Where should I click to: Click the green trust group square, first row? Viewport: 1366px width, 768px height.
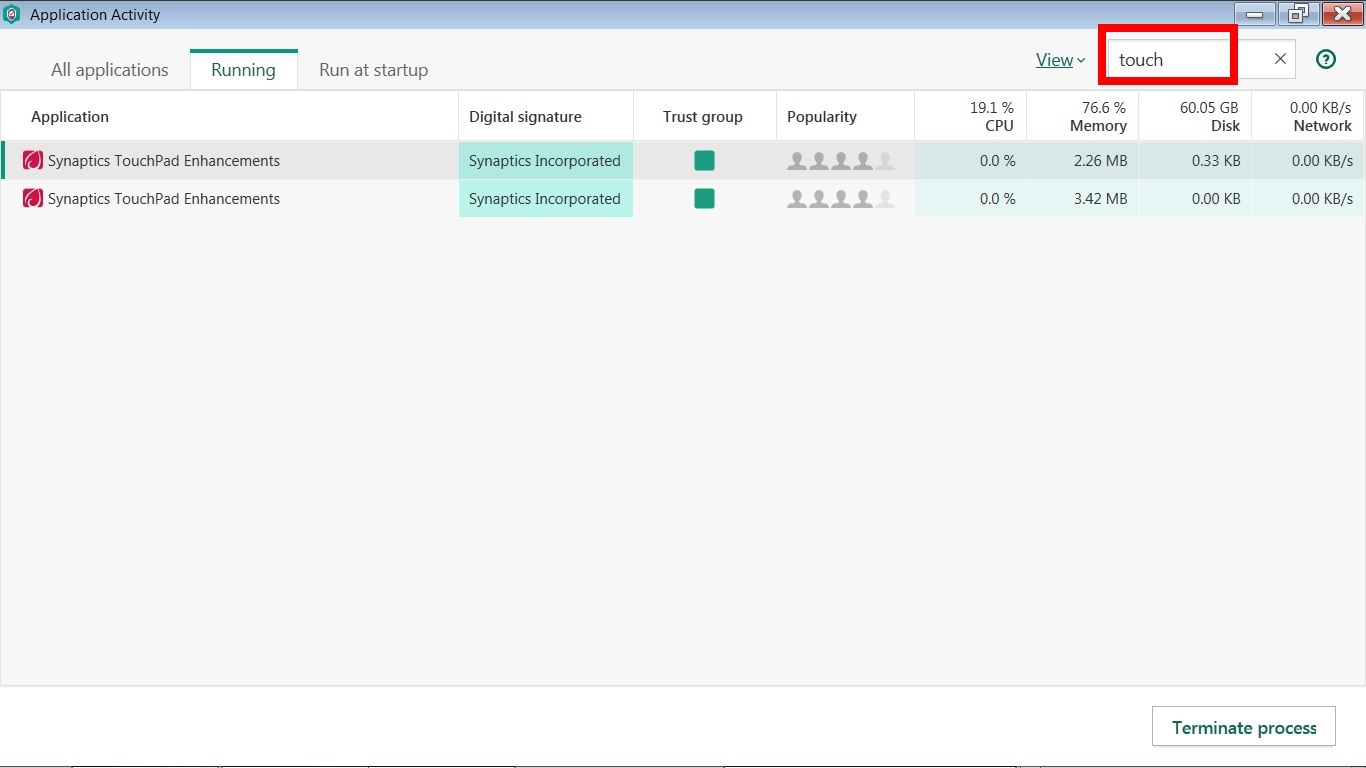[x=704, y=160]
